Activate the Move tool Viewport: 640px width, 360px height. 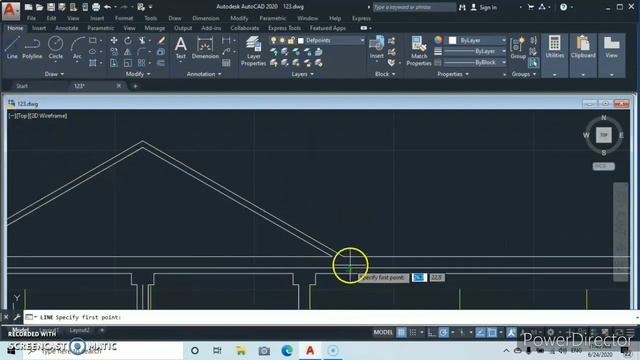pyautogui.click(x=114, y=40)
